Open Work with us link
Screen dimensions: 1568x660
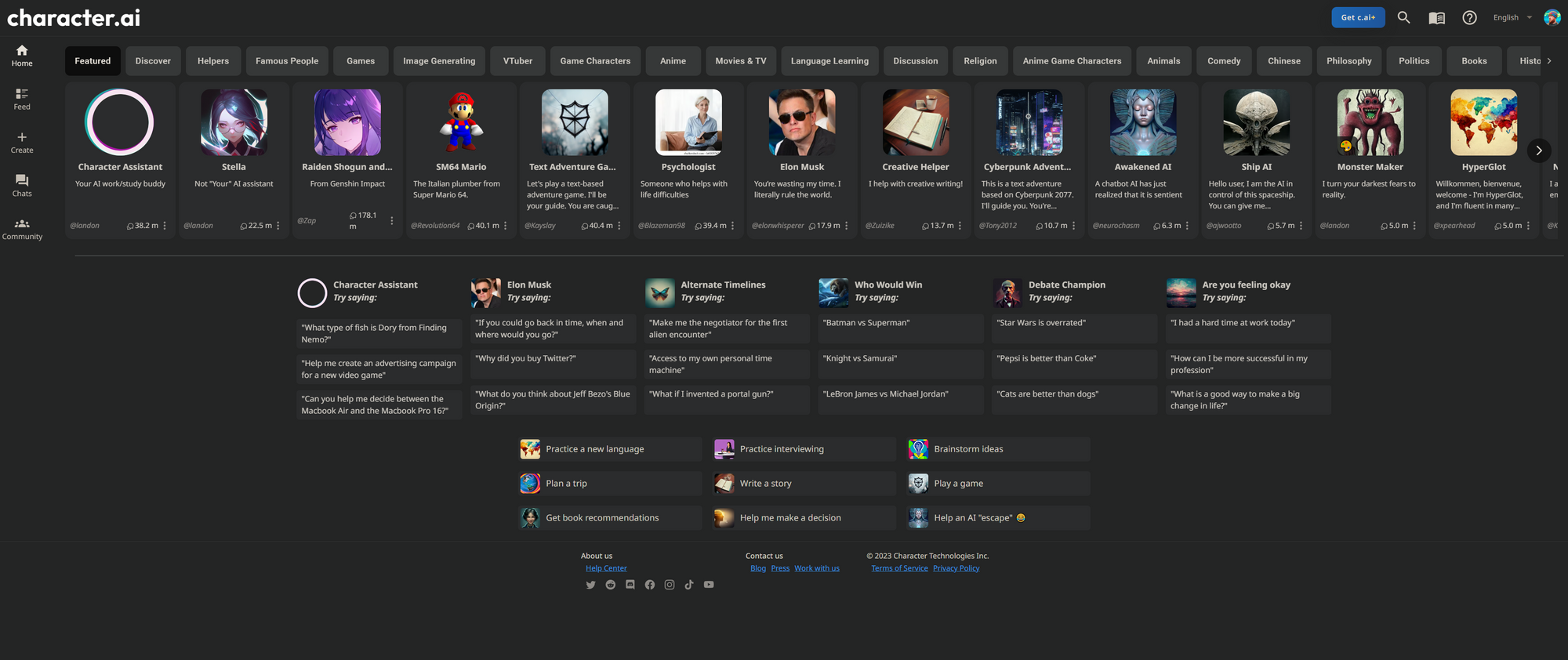click(817, 568)
